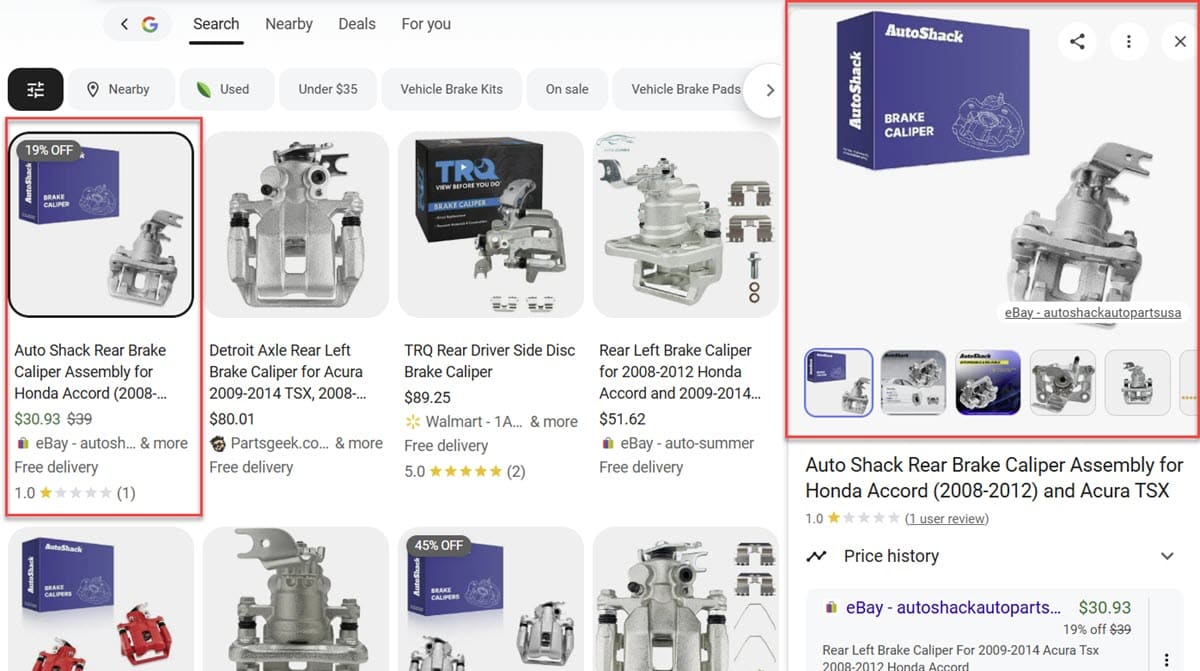
Task: Close the product detail panel
Action: (x=1180, y=41)
